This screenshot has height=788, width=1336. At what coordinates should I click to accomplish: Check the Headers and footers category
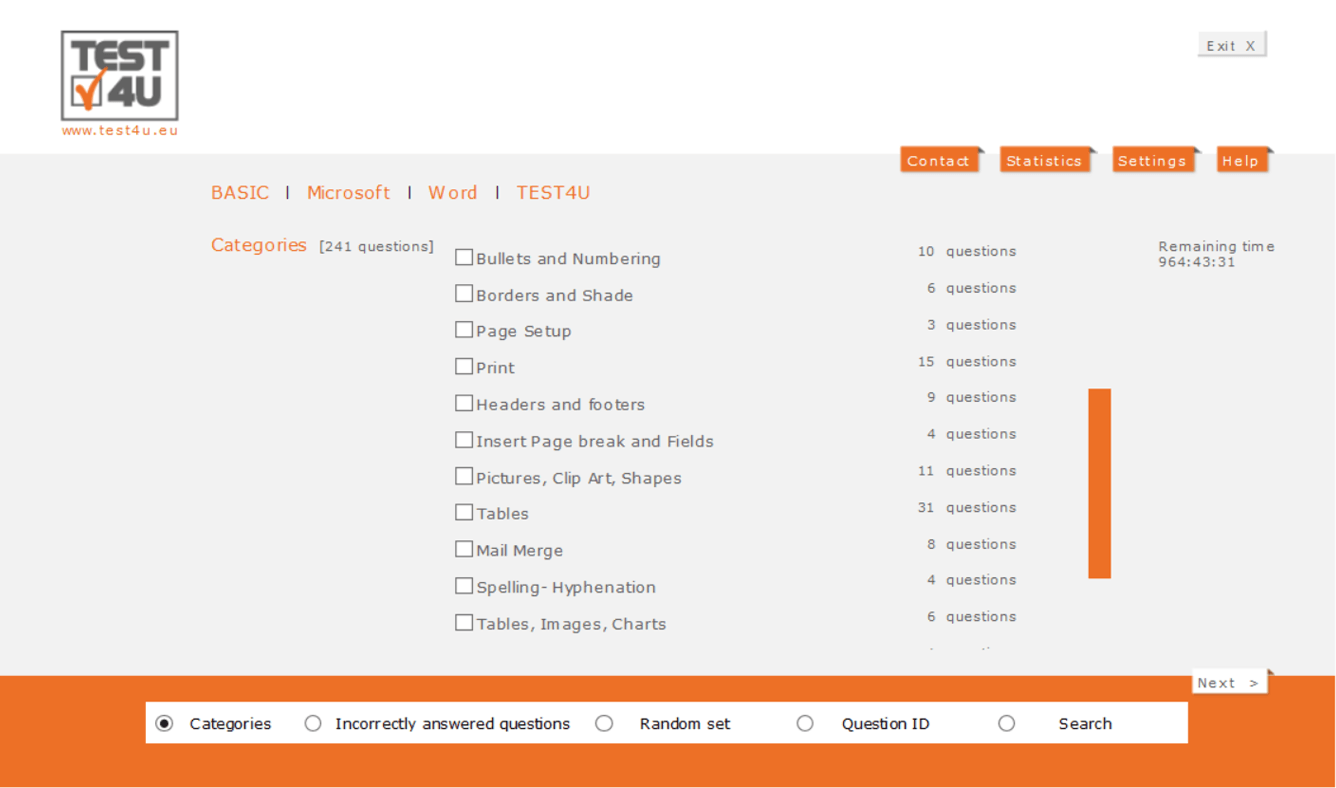[464, 403]
